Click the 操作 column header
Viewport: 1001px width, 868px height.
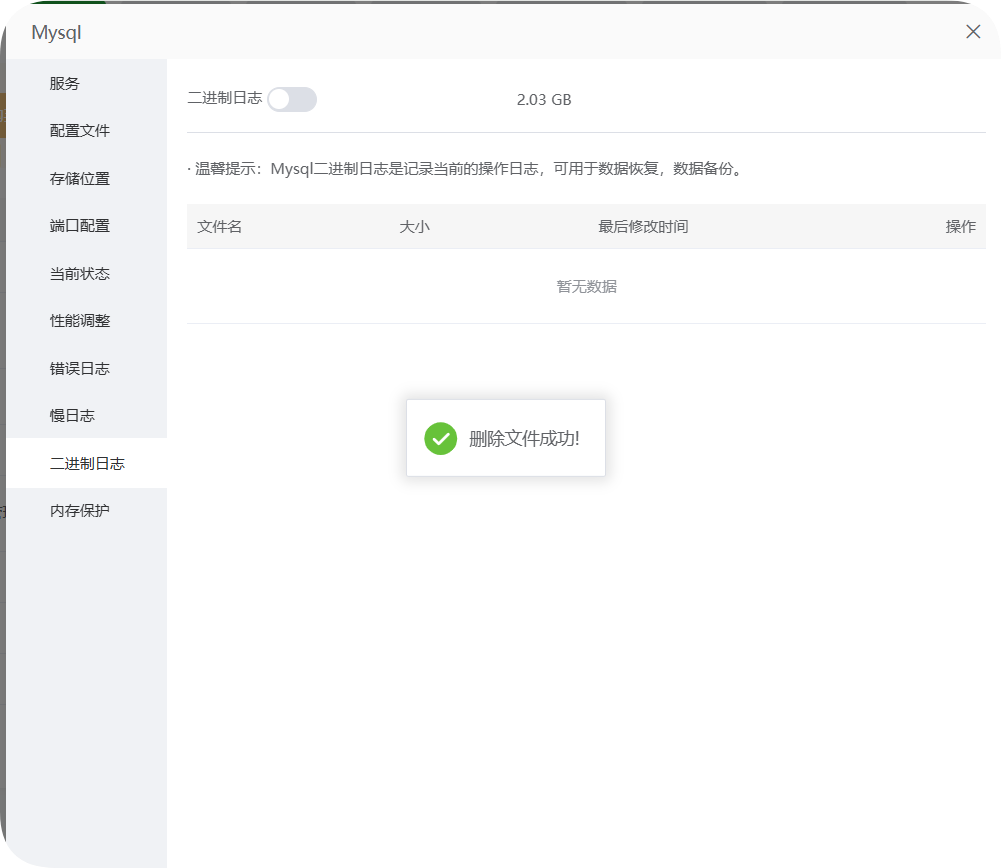pos(961,227)
